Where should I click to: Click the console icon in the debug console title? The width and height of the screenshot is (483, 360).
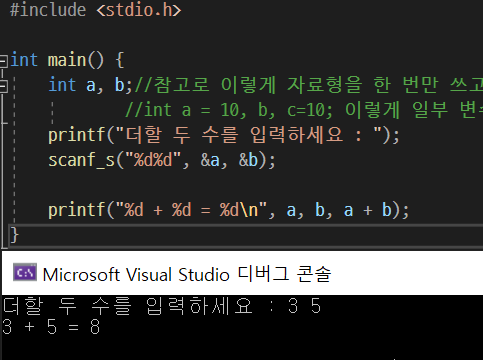(x=25, y=273)
